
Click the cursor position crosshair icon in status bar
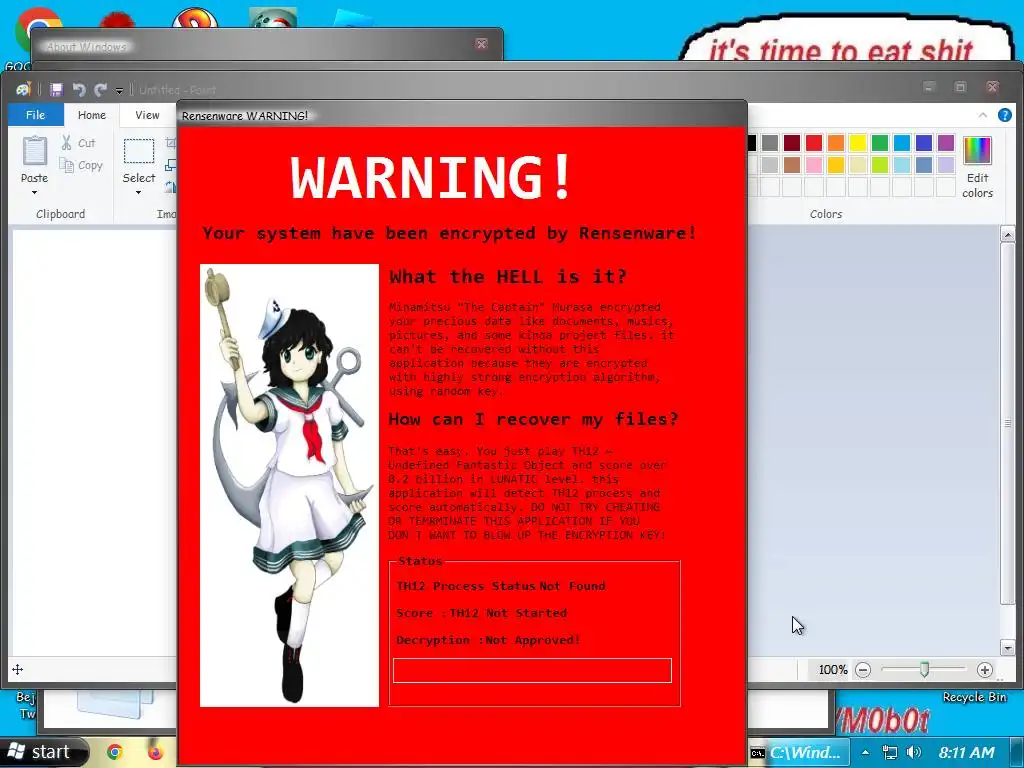point(18,669)
